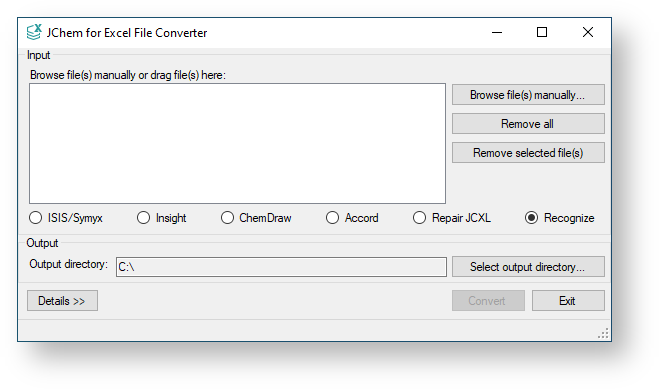Click inside the input file list box
Viewport: 660px width, 390px height.
coord(237,143)
